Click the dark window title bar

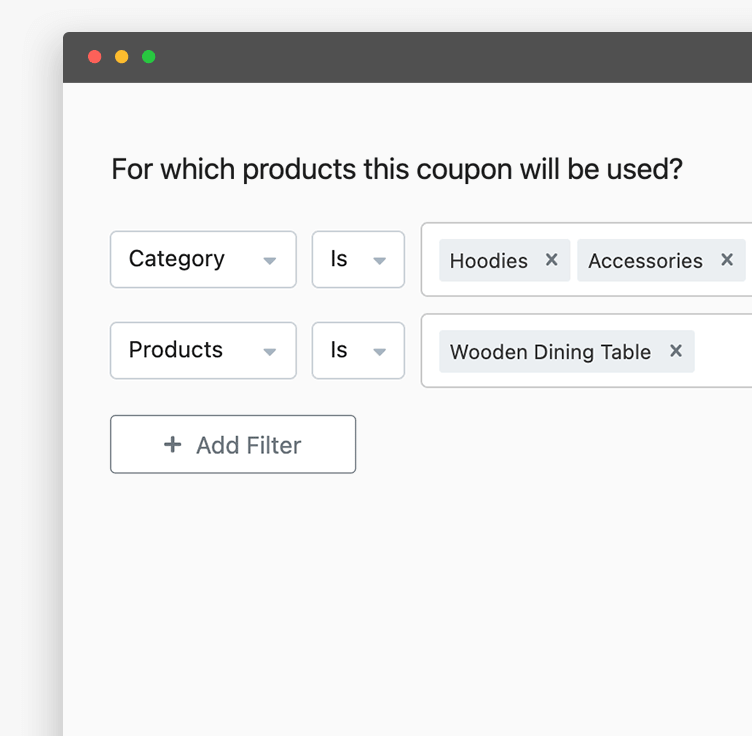click(x=450, y=57)
